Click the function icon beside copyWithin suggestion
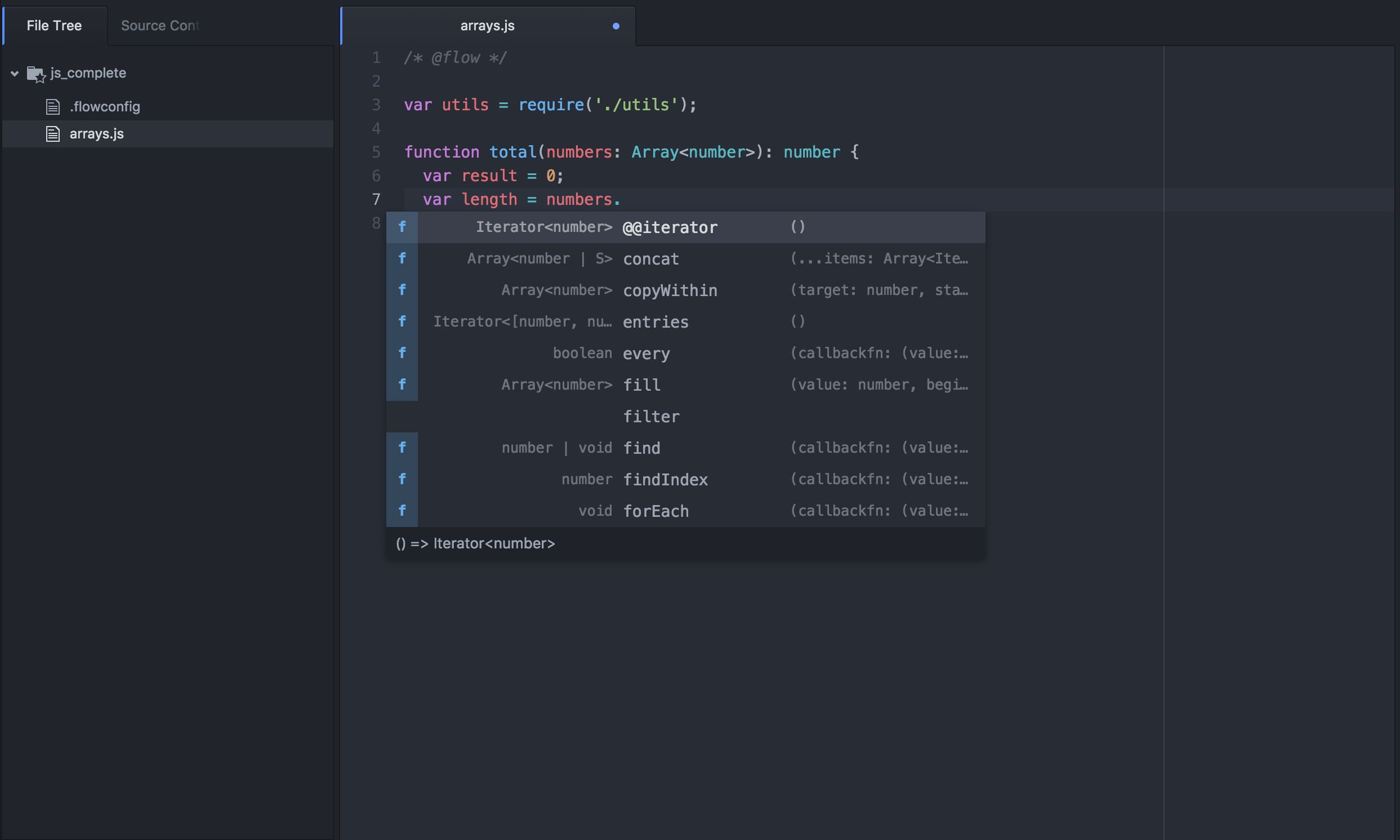1400x840 pixels. pyautogui.click(x=402, y=290)
